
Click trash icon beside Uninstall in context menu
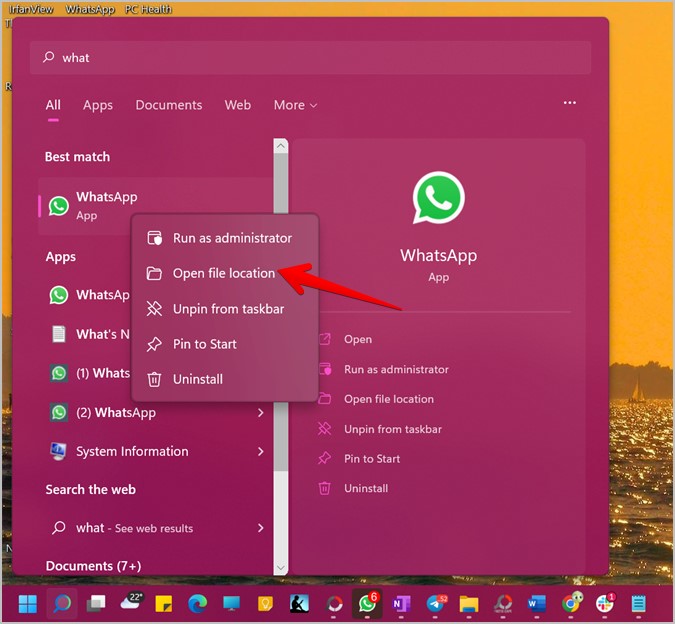pyautogui.click(x=154, y=379)
